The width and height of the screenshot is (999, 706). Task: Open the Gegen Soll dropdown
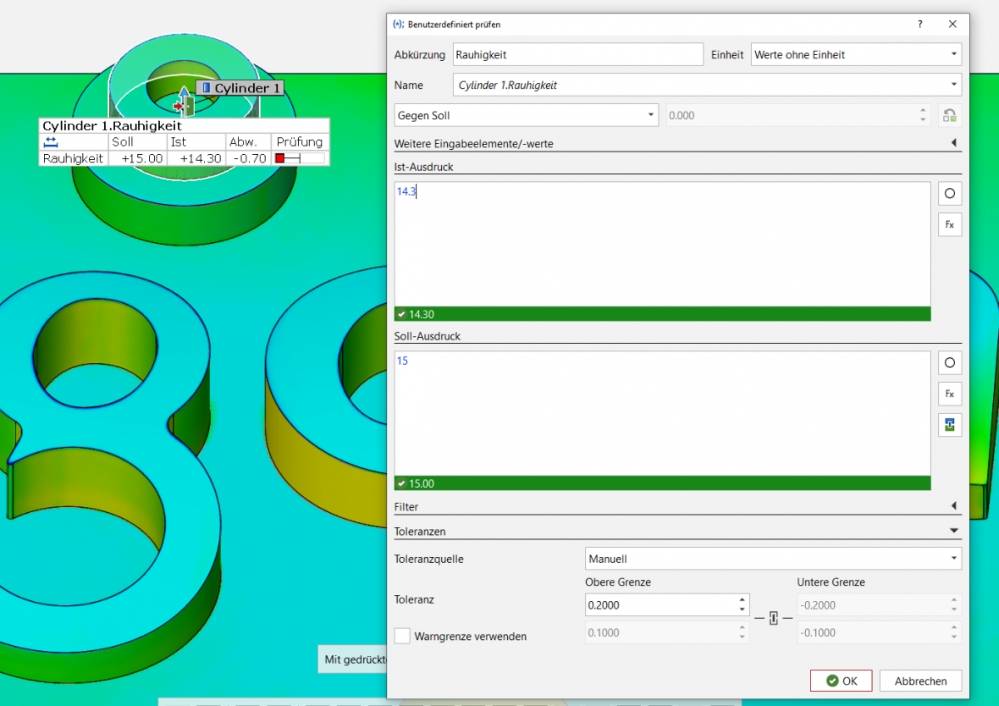pos(527,116)
